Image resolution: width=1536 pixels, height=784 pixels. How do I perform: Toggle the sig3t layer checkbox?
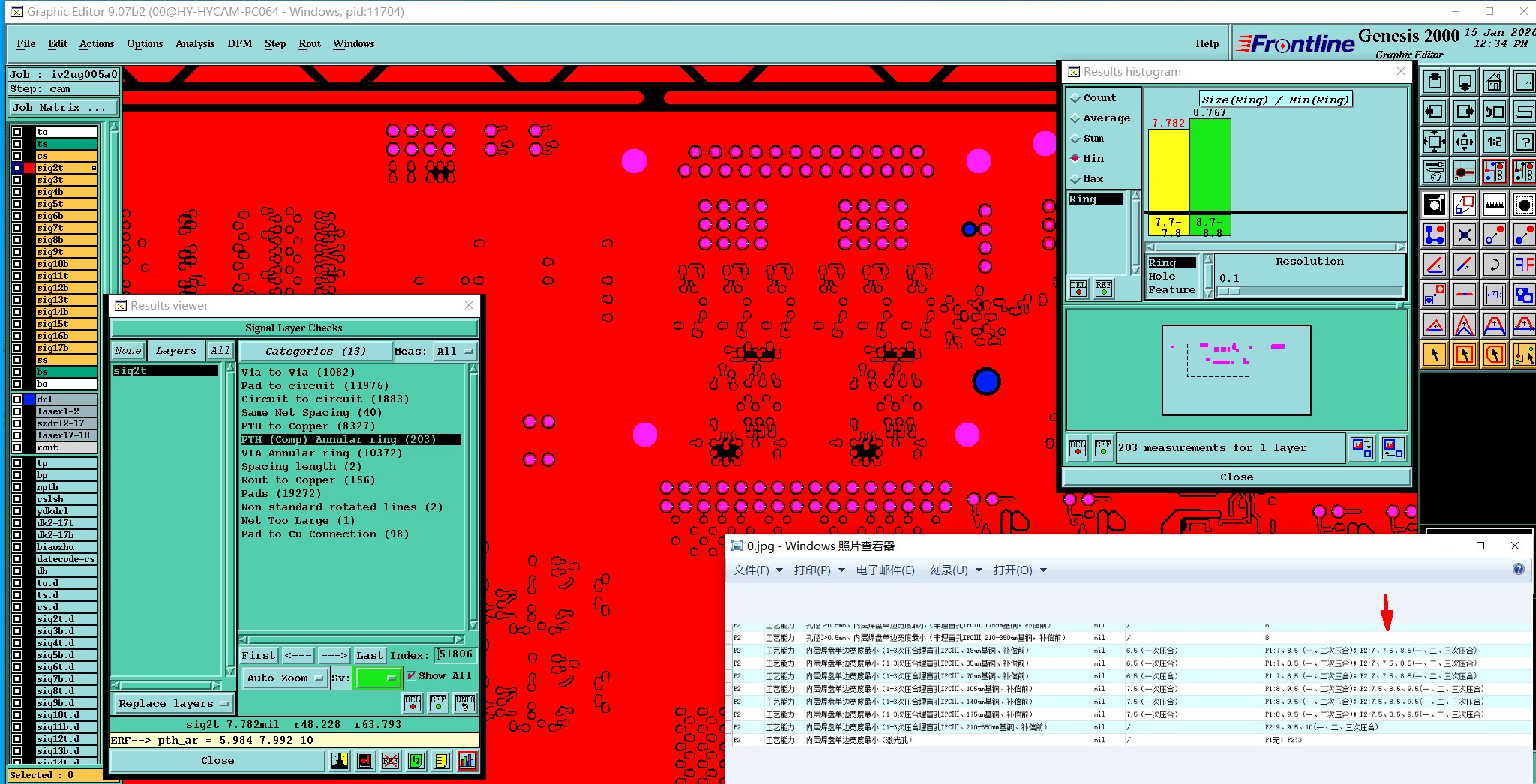pos(17,180)
